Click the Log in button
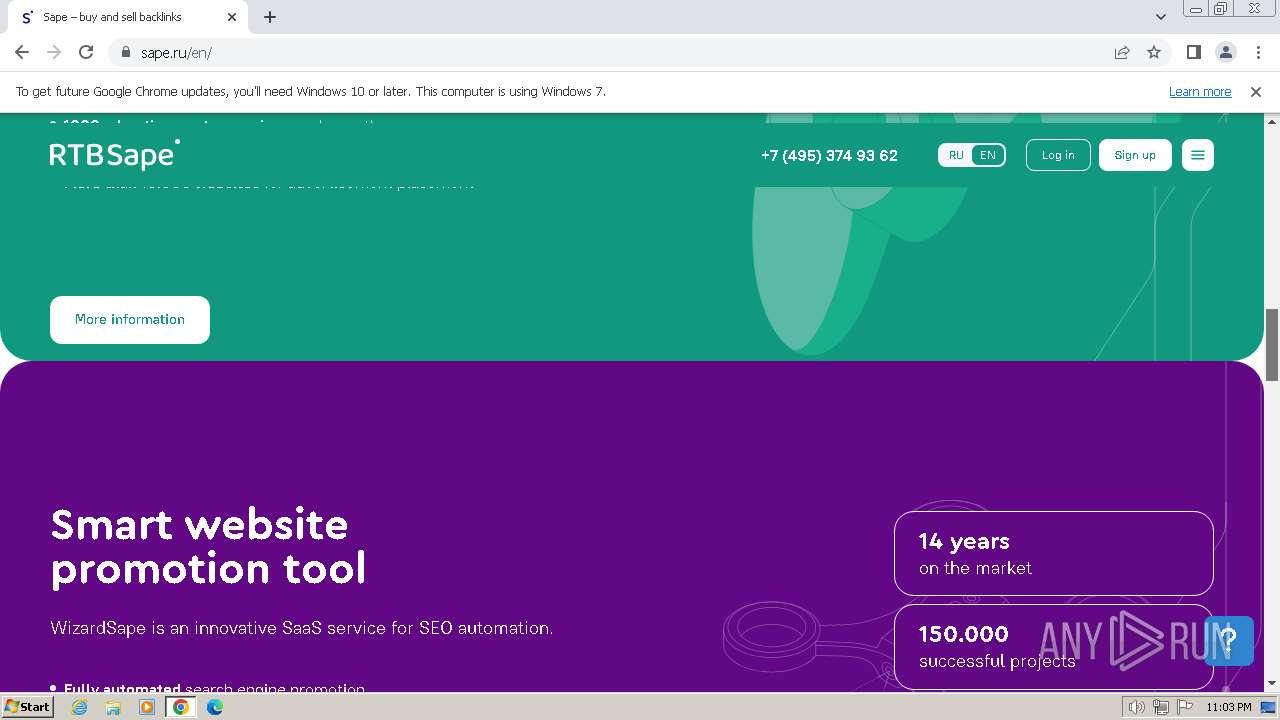The width and height of the screenshot is (1280, 720). click(1058, 155)
